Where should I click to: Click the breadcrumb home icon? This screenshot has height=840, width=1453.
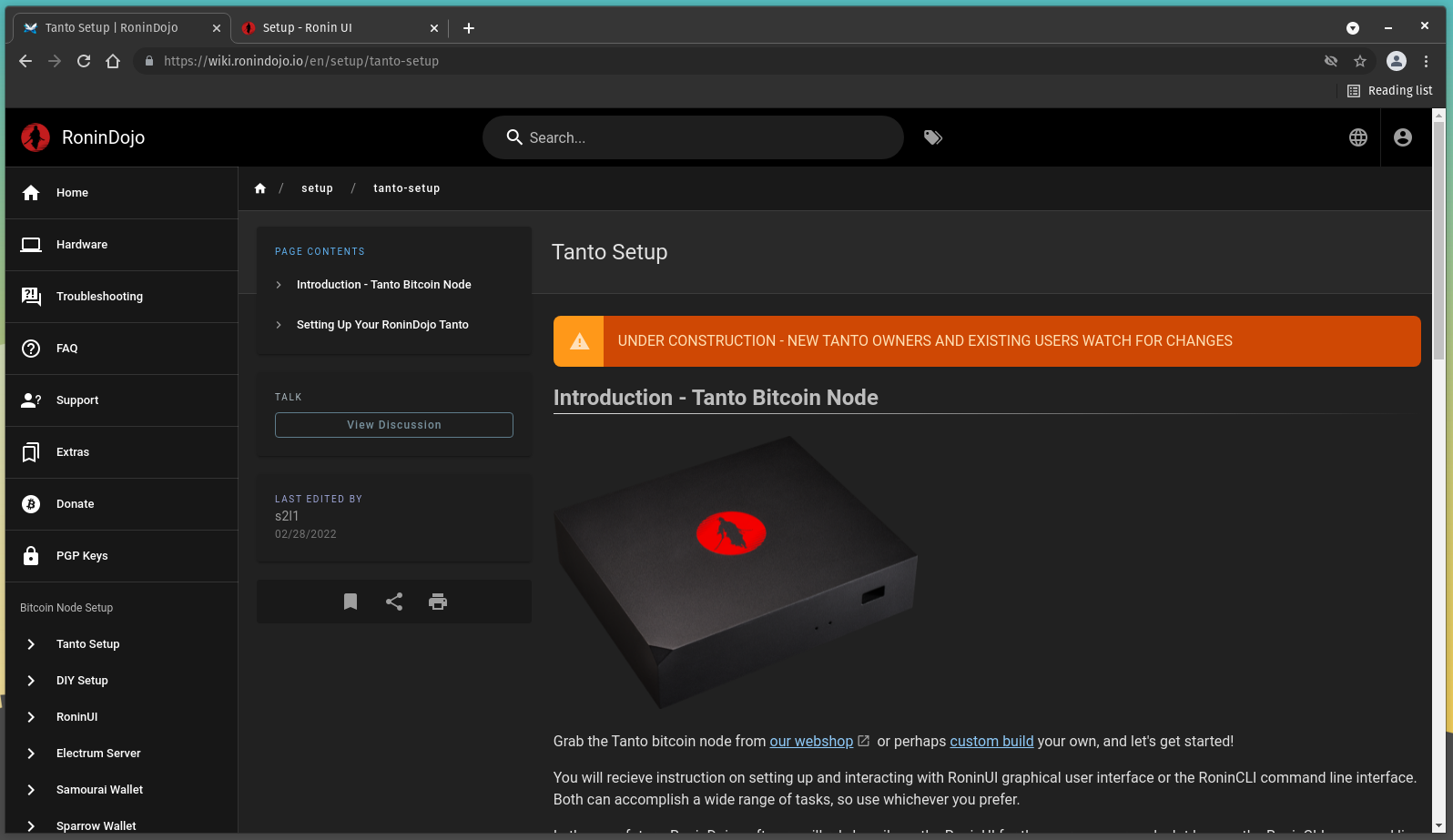point(260,188)
